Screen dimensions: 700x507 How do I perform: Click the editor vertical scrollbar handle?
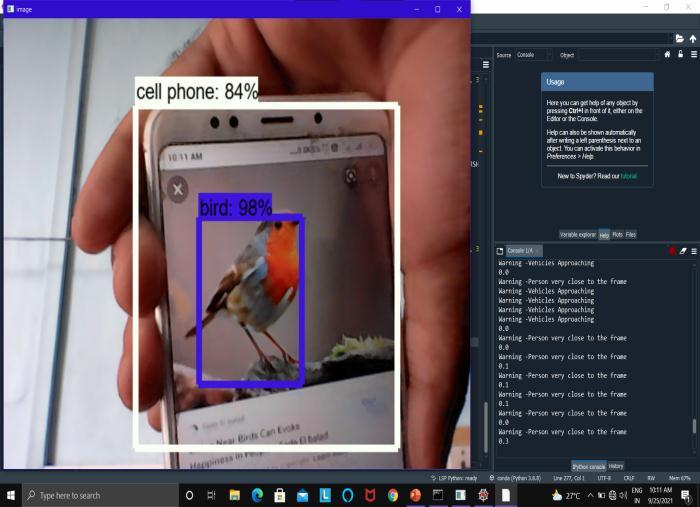point(486,427)
